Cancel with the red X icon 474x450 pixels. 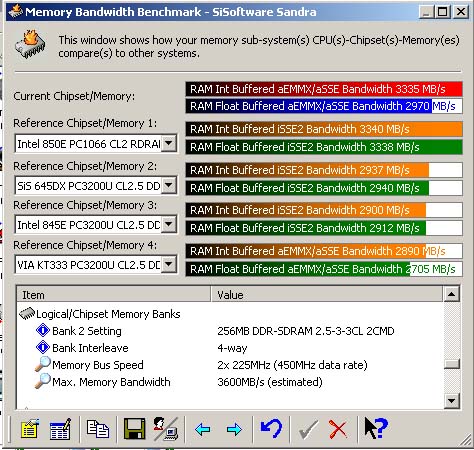tap(338, 429)
